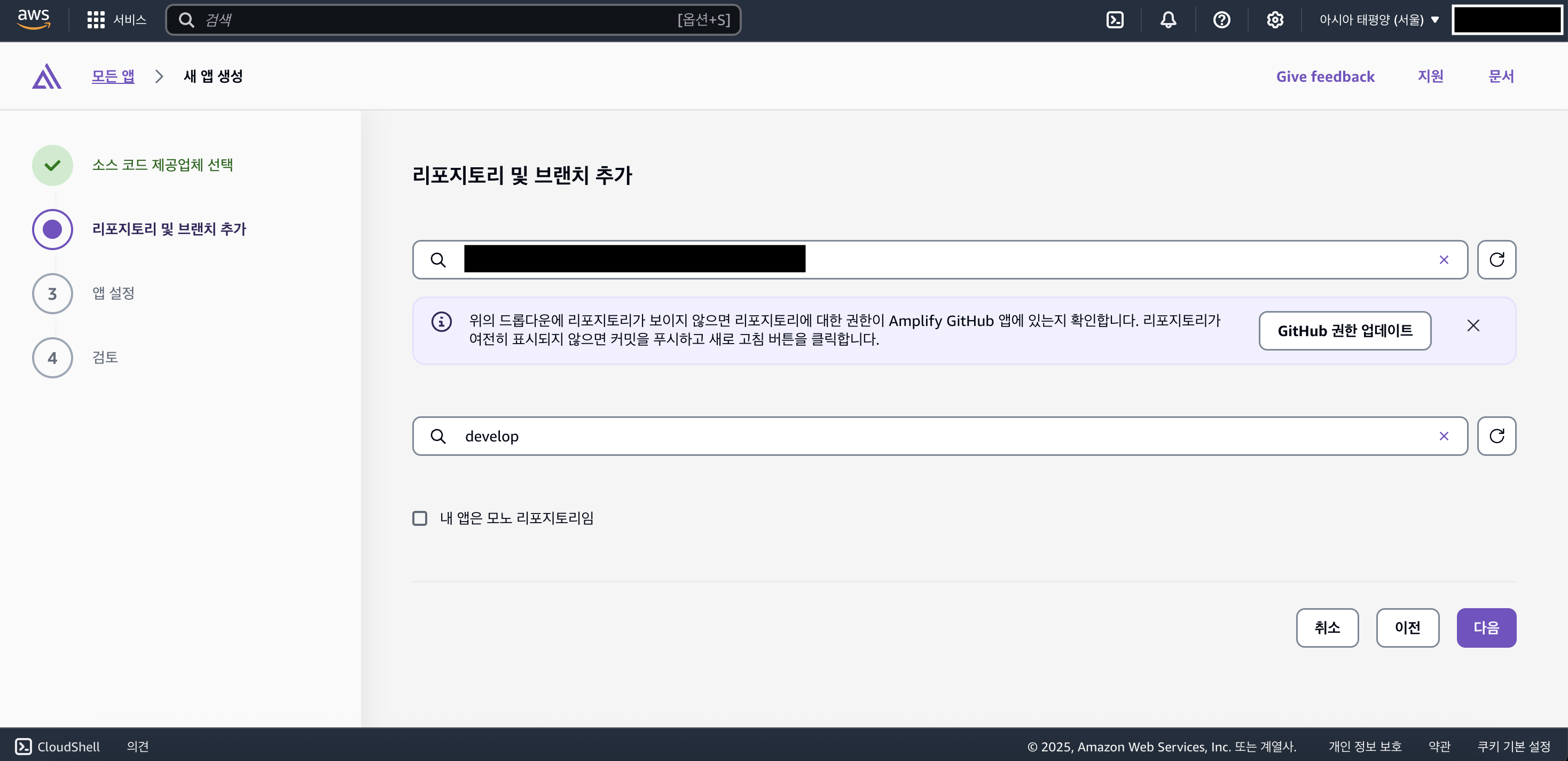Click the GitHub 권한 업데이트 button
1568x761 pixels.
(1345, 330)
